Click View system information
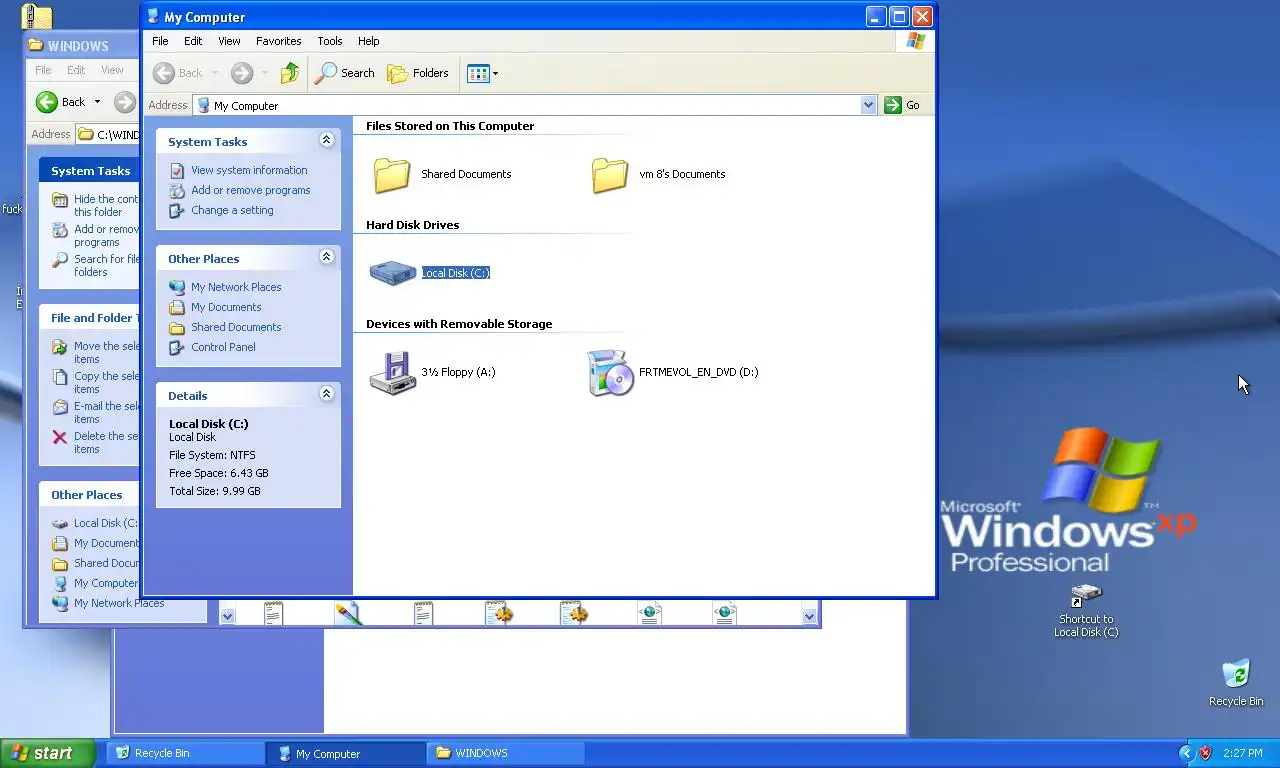The height and width of the screenshot is (768, 1280). [249, 170]
